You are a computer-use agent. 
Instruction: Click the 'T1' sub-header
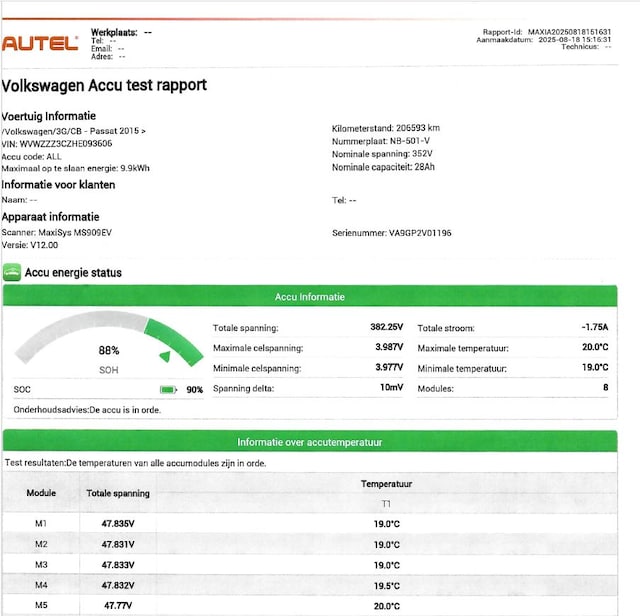coord(387,504)
